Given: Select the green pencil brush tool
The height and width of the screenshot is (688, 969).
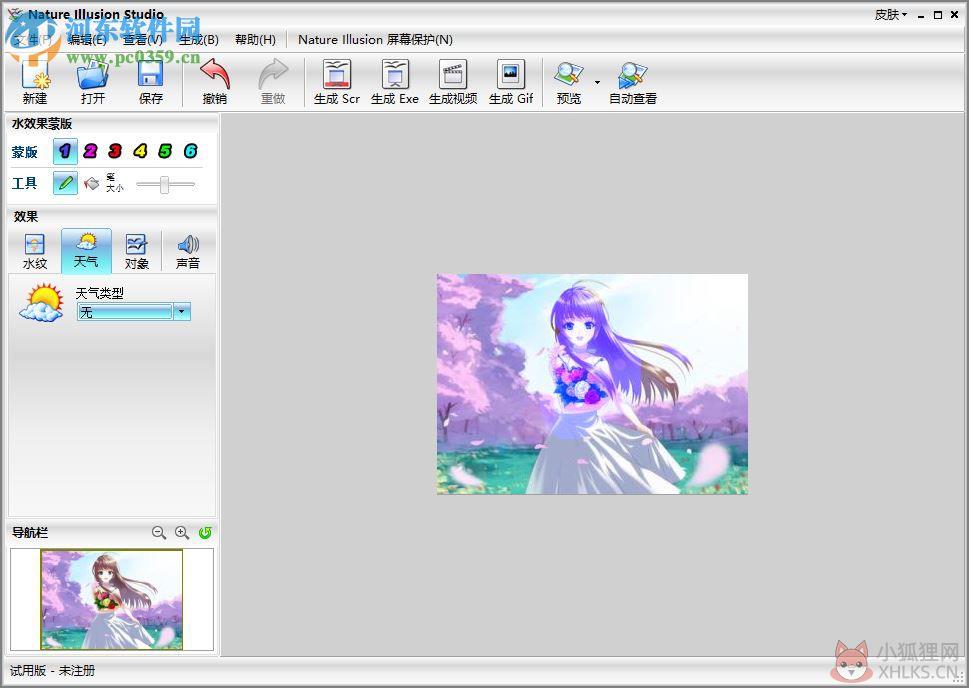Looking at the screenshot, I should click(x=66, y=184).
